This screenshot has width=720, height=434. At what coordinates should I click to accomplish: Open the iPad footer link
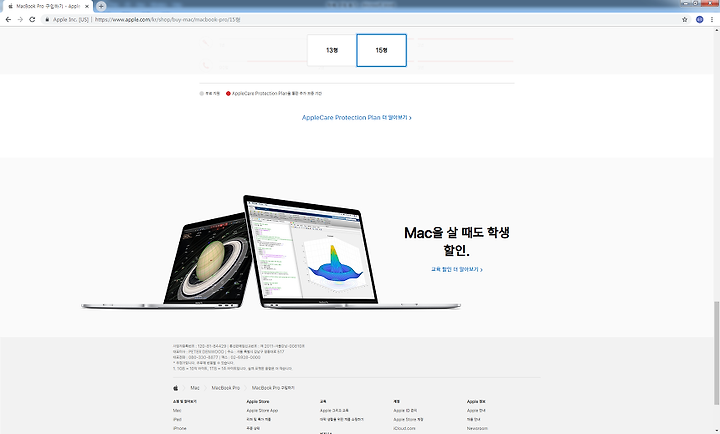click(177, 419)
